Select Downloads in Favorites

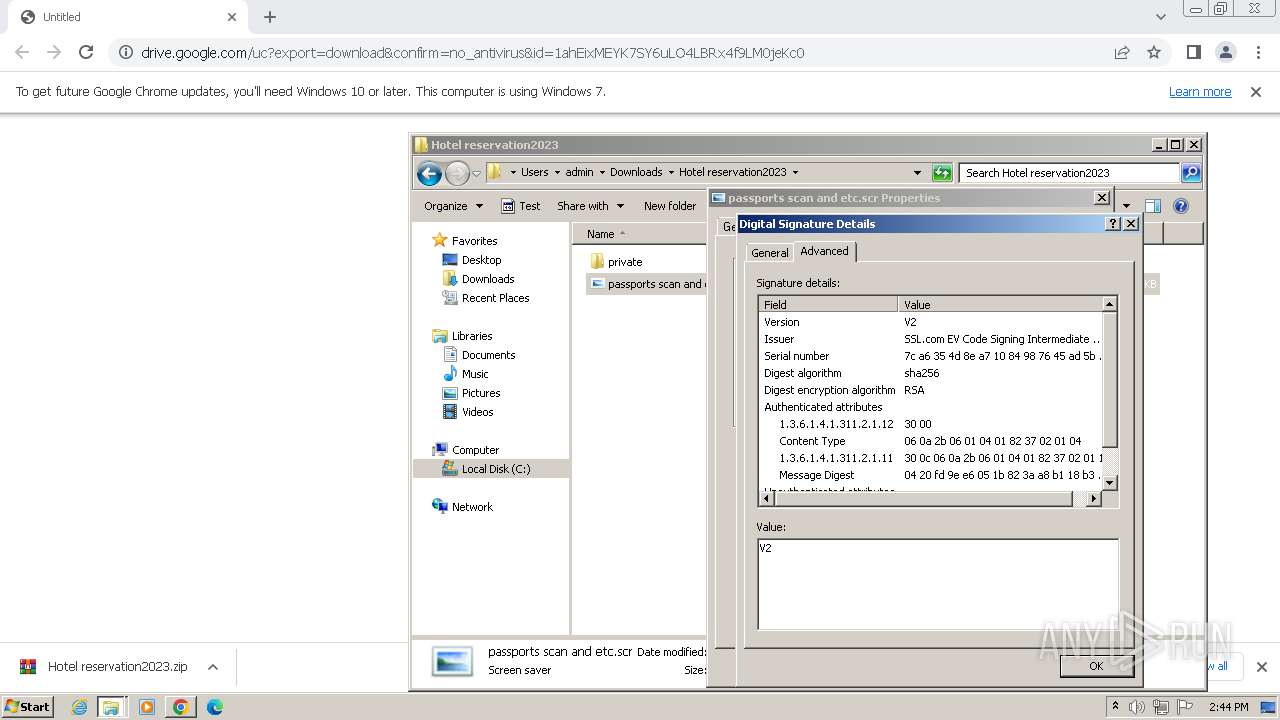pos(488,279)
